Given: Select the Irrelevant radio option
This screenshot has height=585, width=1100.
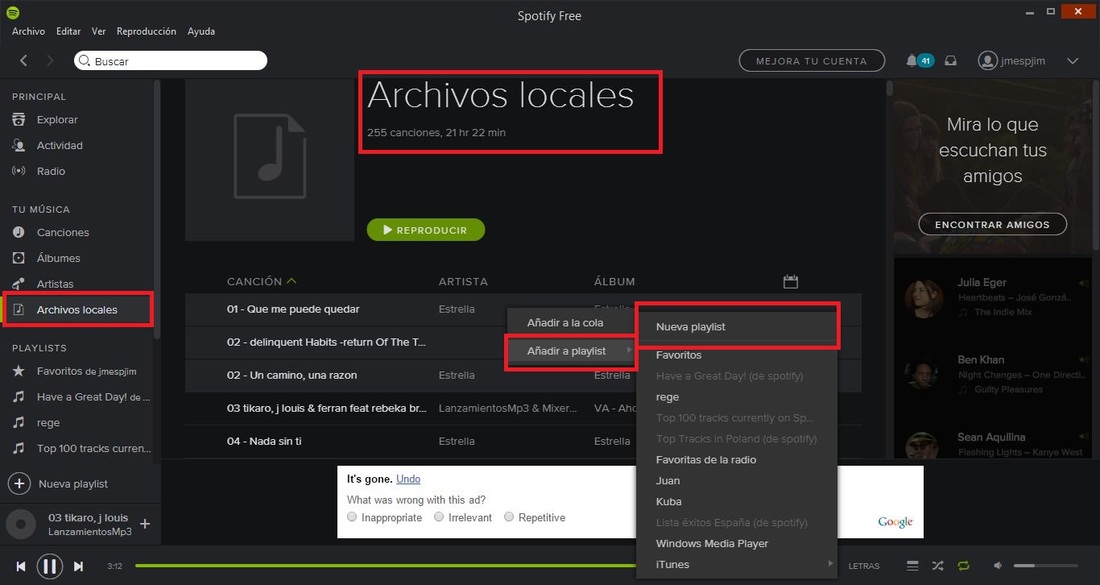Looking at the screenshot, I should point(438,517).
